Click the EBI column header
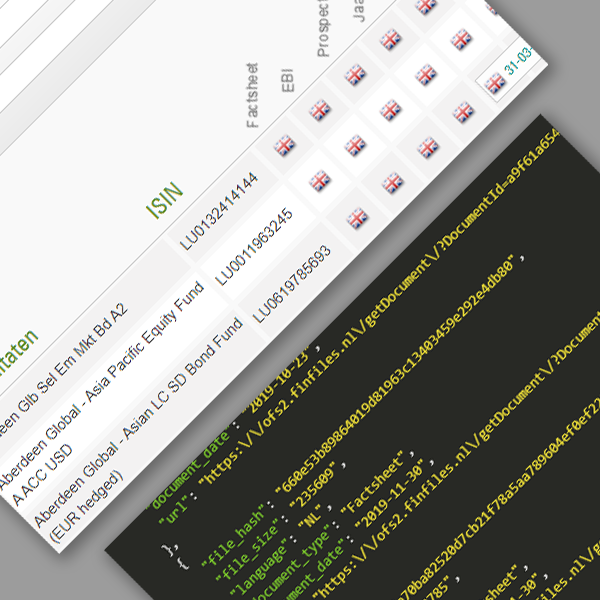Screen dimensions: 600x600 [288, 80]
